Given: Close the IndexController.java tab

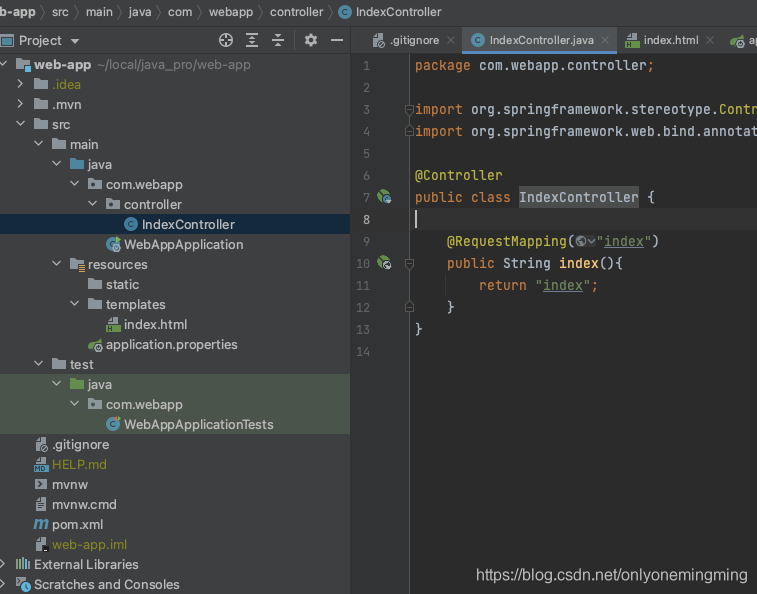Looking at the screenshot, I should click(605, 40).
